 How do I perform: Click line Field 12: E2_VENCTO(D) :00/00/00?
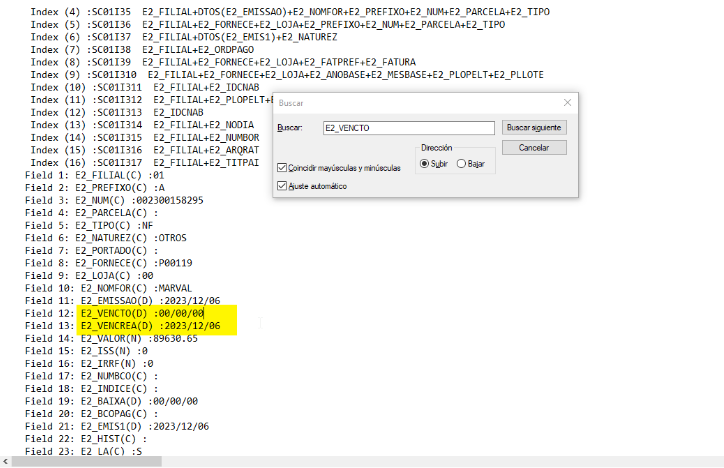coord(115,313)
